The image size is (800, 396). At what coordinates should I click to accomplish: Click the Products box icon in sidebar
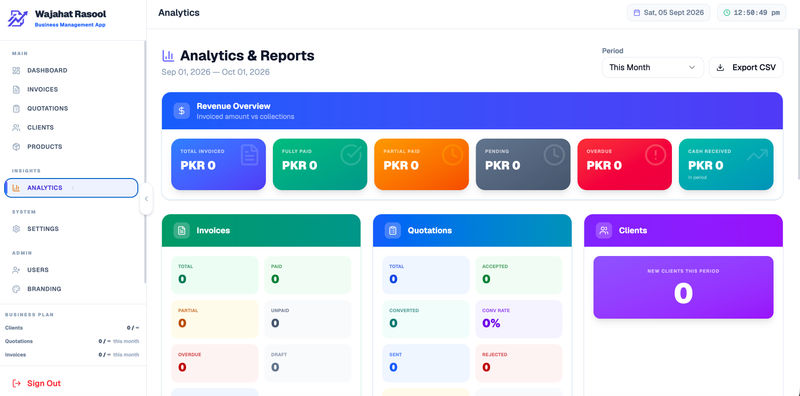point(16,147)
